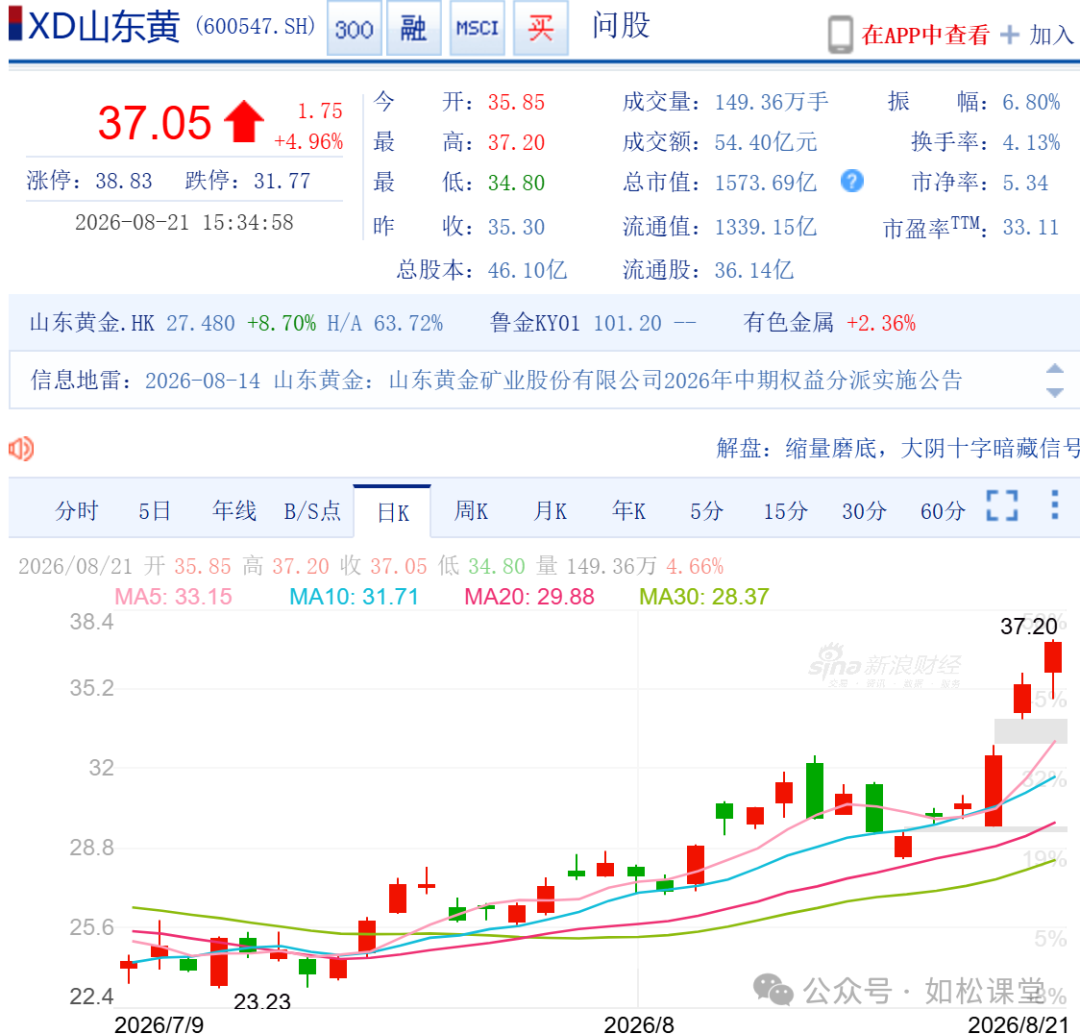Click the MA30: 28.37 indicator label
The image size is (1080, 1034).
coord(704,597)
